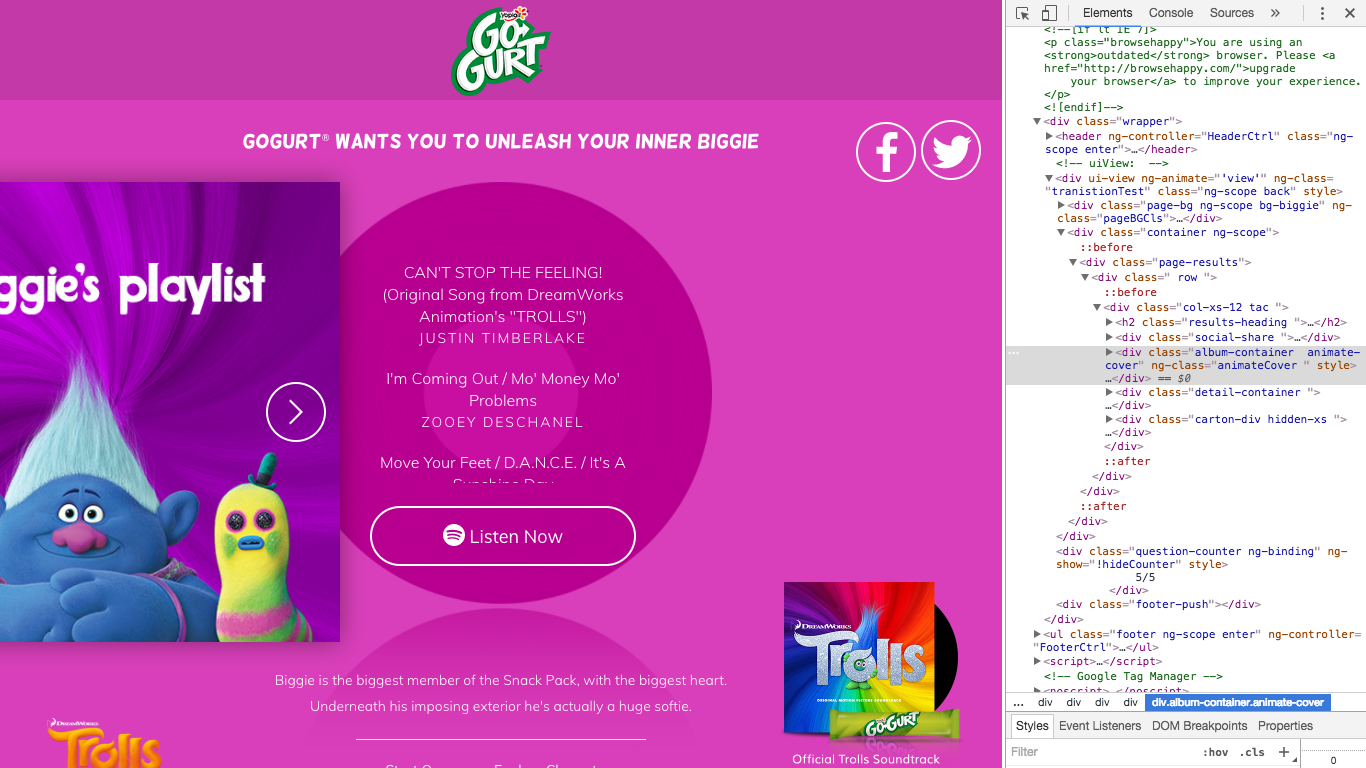This screenshot has height=768, width=1366.
Task: Toggle .cls class editor button
Action: tap(1252, 752)
